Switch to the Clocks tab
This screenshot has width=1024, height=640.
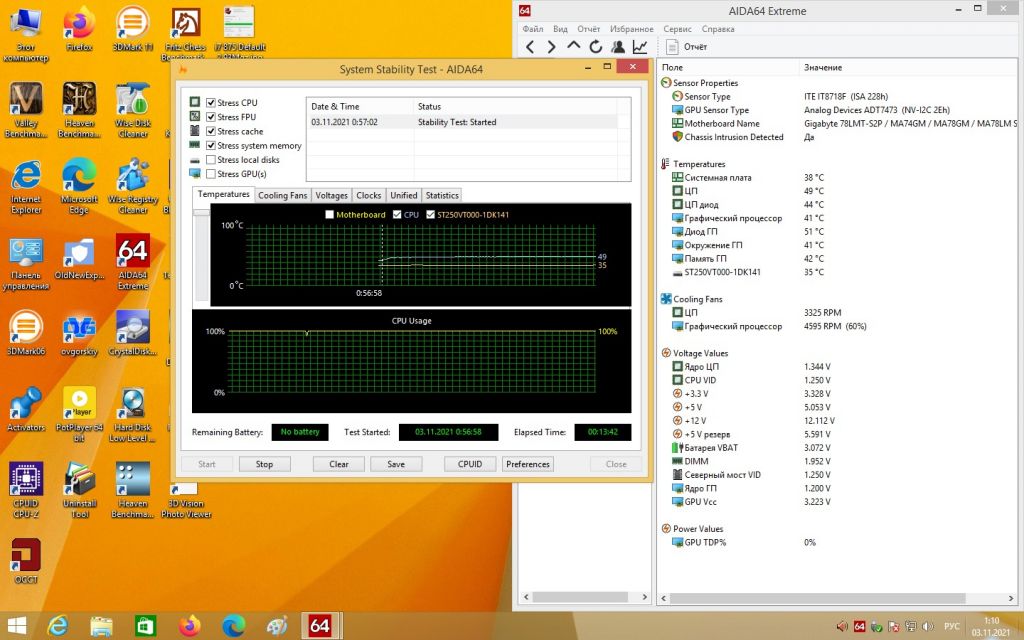click(x=368, y=195)
